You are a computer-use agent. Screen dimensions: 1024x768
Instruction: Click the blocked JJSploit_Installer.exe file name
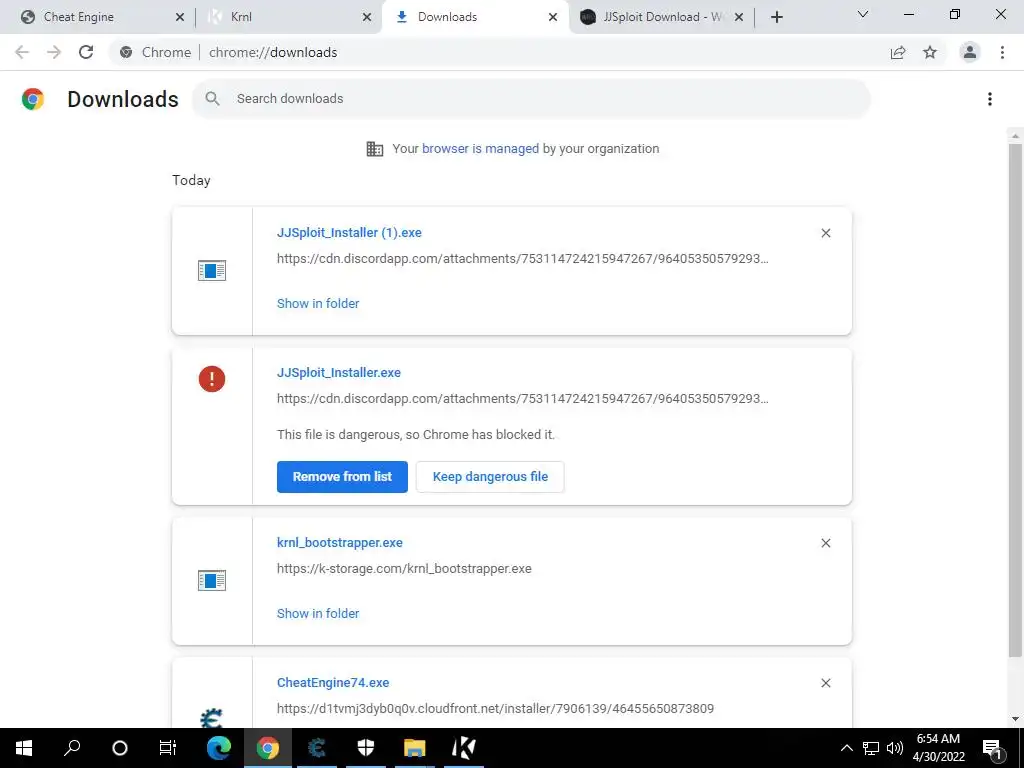[x=339, y=373]
